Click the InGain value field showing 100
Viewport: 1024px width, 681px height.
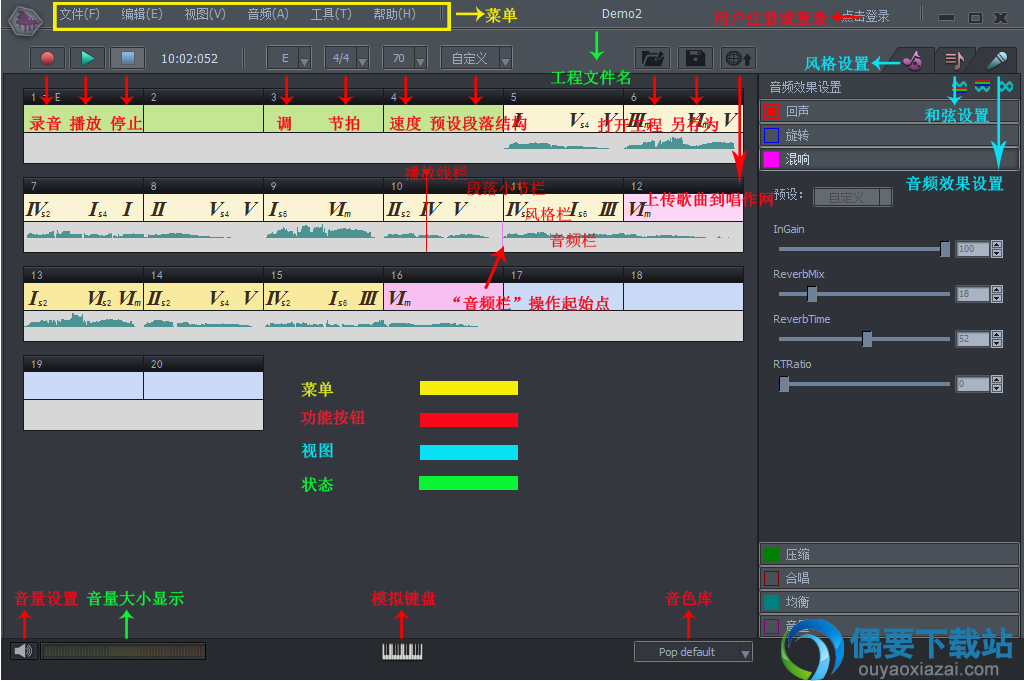click(972, 249)
